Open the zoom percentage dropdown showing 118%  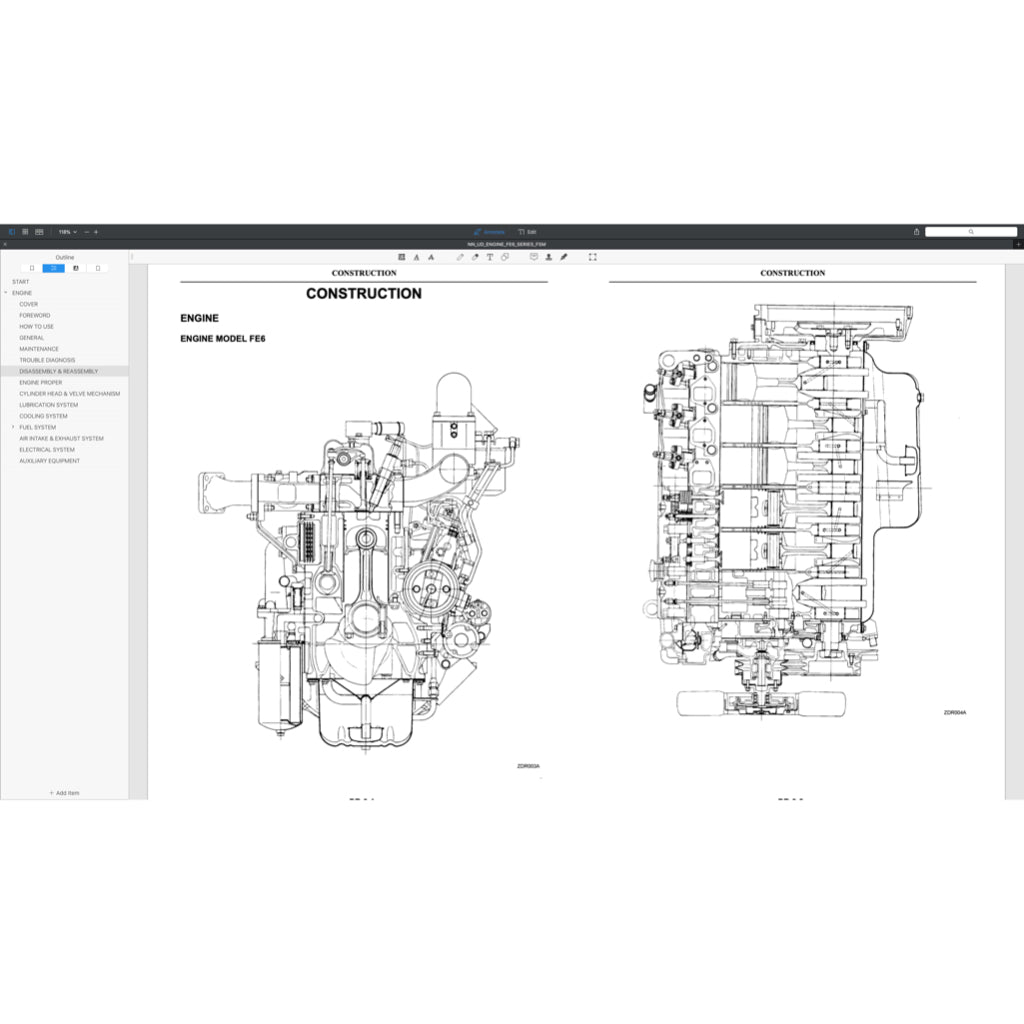[65, 231]
